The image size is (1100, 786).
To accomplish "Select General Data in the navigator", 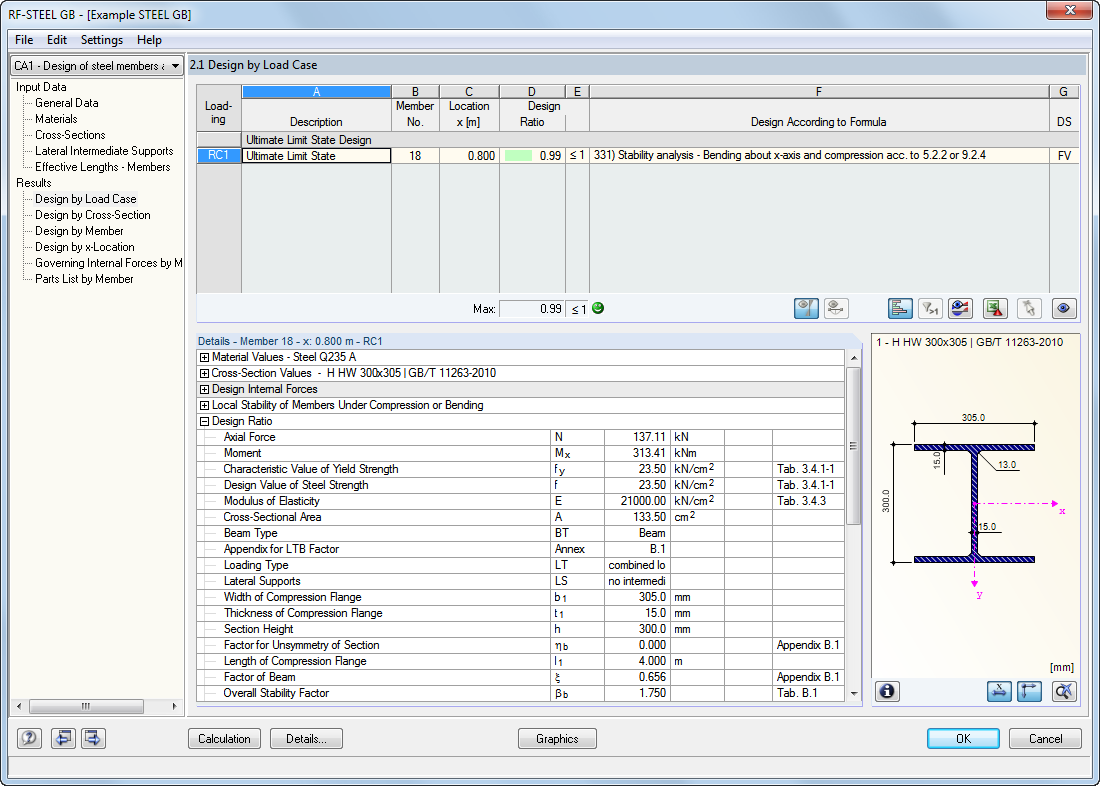I will pos(67,103).
